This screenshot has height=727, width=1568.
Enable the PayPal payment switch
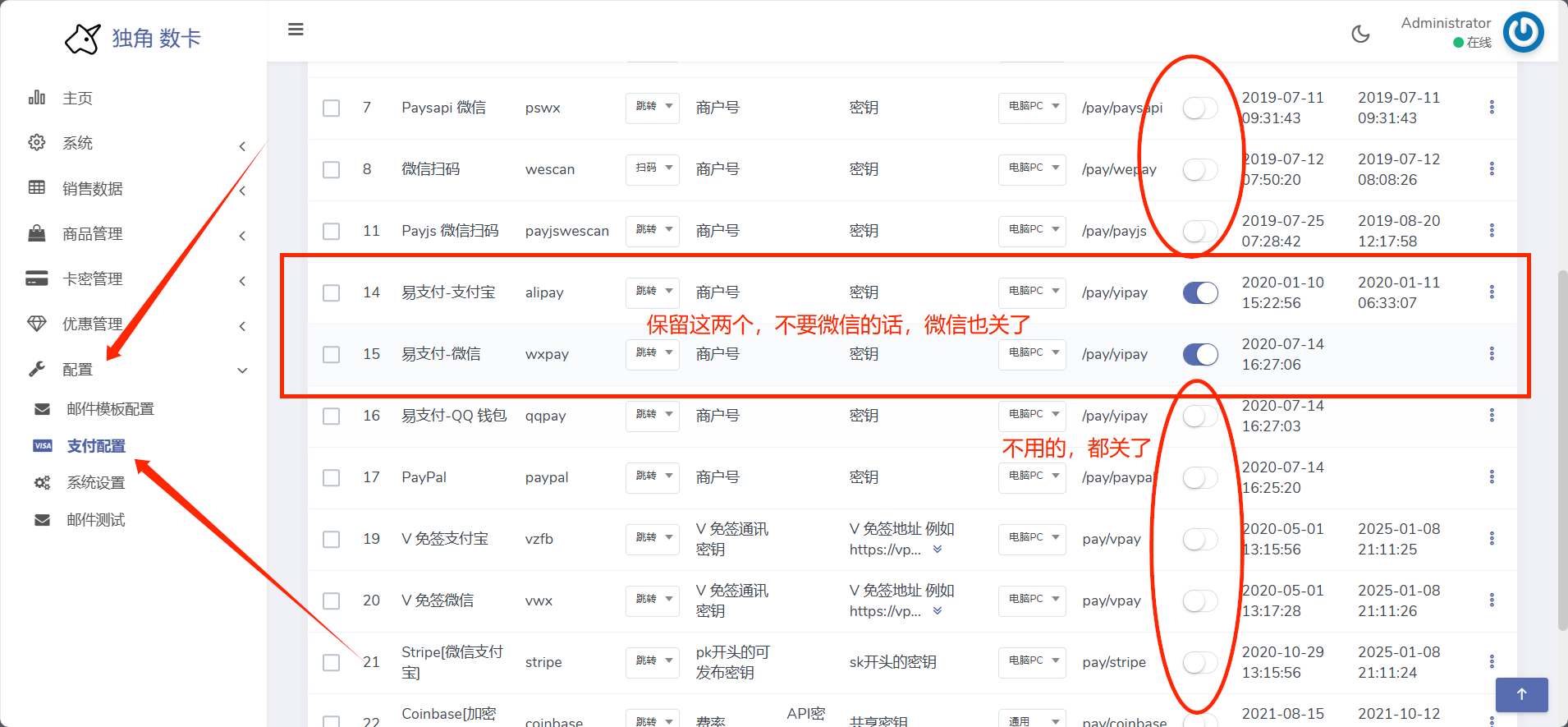[1200, 477]
